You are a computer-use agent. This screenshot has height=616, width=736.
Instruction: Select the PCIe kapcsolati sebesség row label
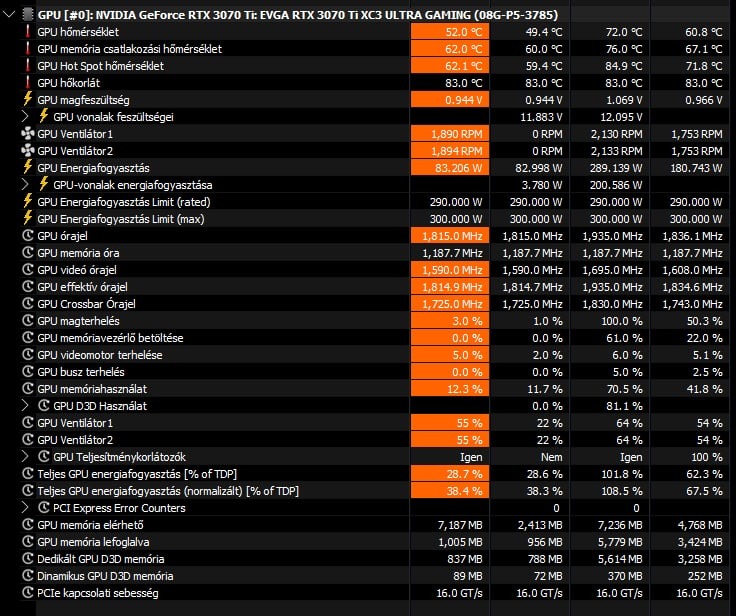[97, 593]
